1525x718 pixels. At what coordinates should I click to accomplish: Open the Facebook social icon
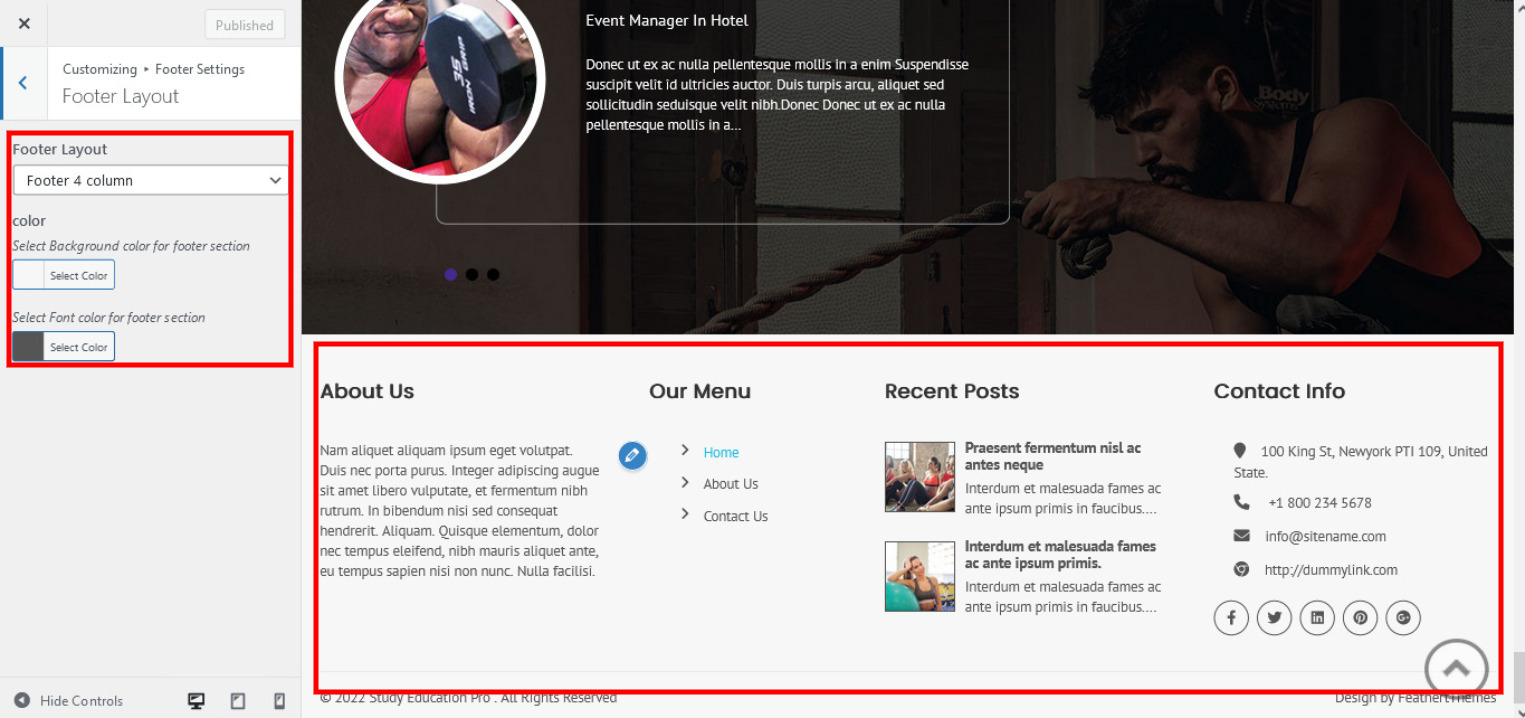pyautogui.click(x=1231, y=618)
